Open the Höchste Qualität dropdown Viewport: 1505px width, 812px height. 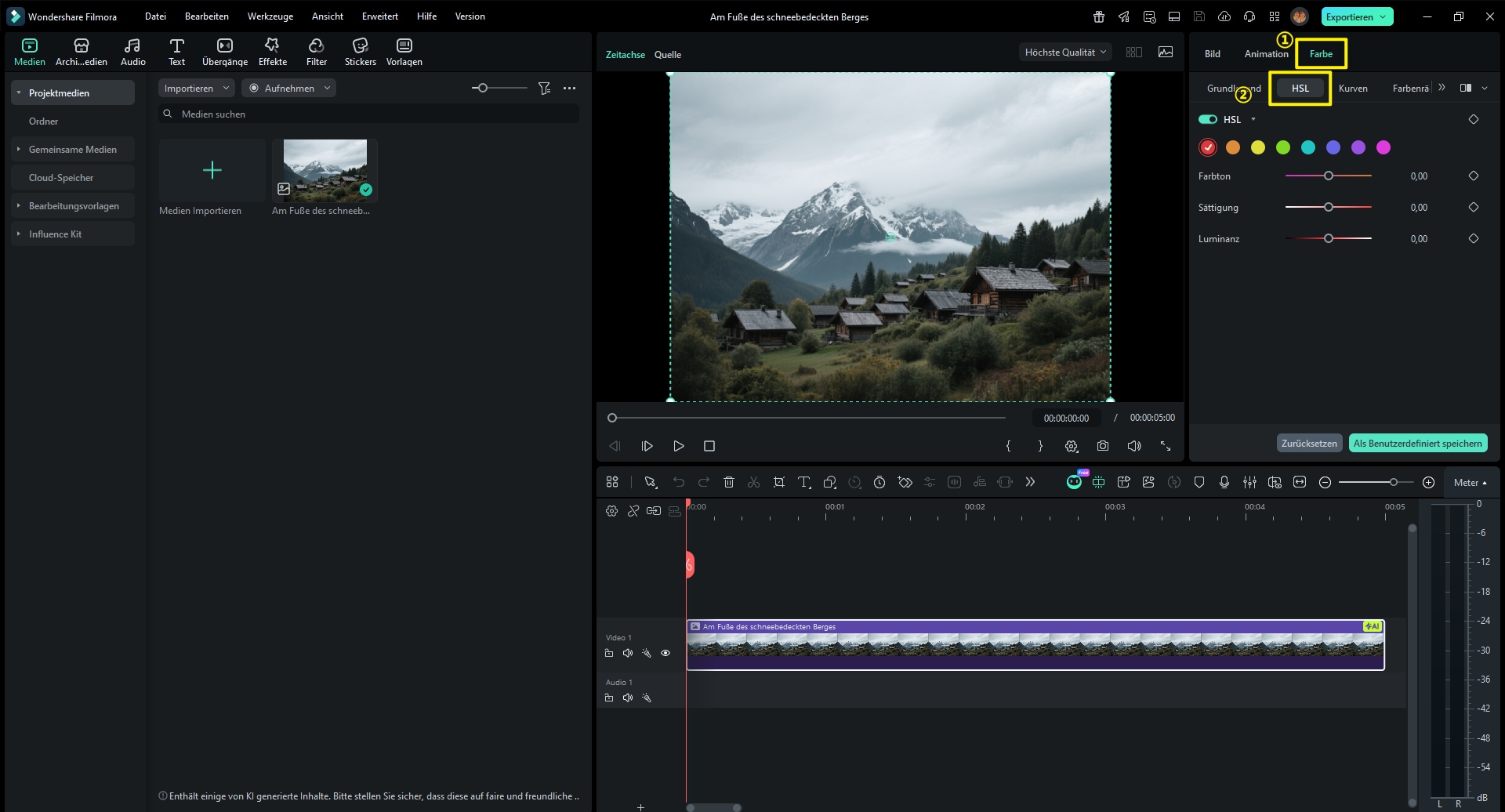tap(1064, 52)
